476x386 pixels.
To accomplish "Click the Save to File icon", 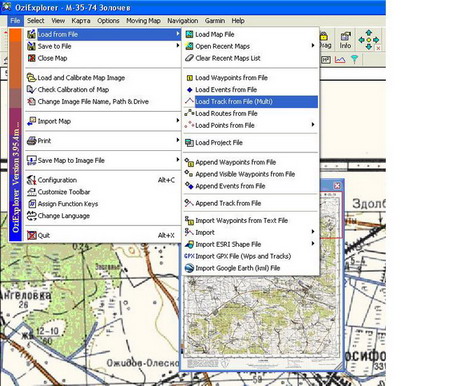I will [31, 46].
